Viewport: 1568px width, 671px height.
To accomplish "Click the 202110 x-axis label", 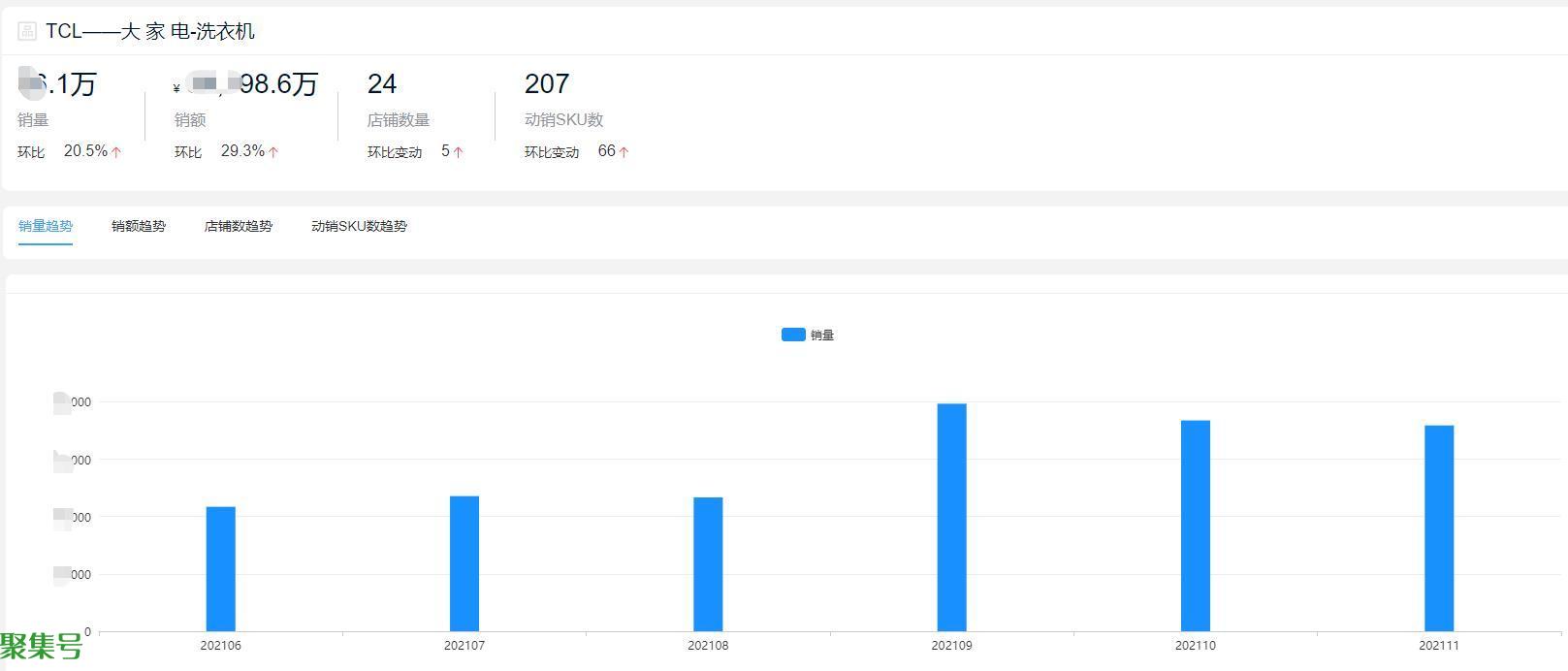I will 1196,646.
